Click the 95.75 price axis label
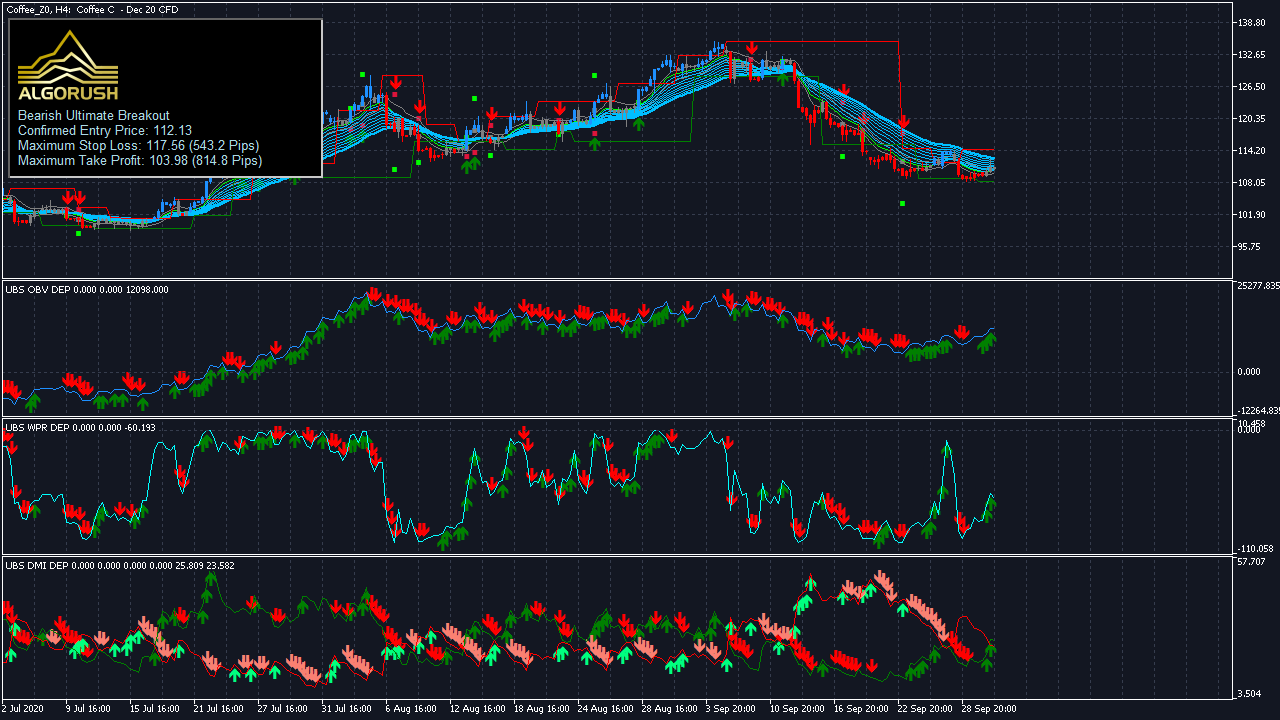 1250,246
